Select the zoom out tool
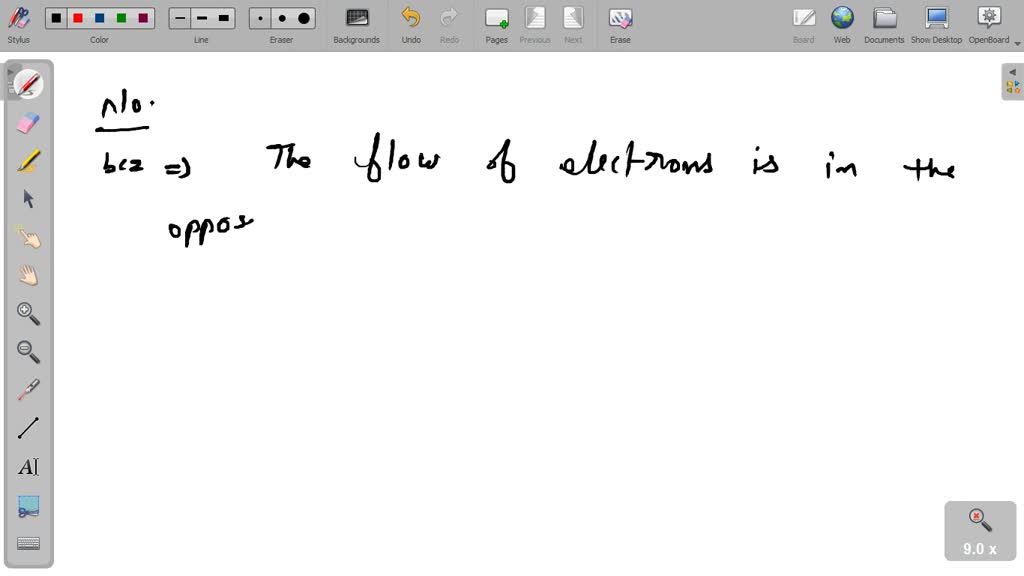Image resolution: width=1024 pixels, height=576 pixels. [28, 351]
